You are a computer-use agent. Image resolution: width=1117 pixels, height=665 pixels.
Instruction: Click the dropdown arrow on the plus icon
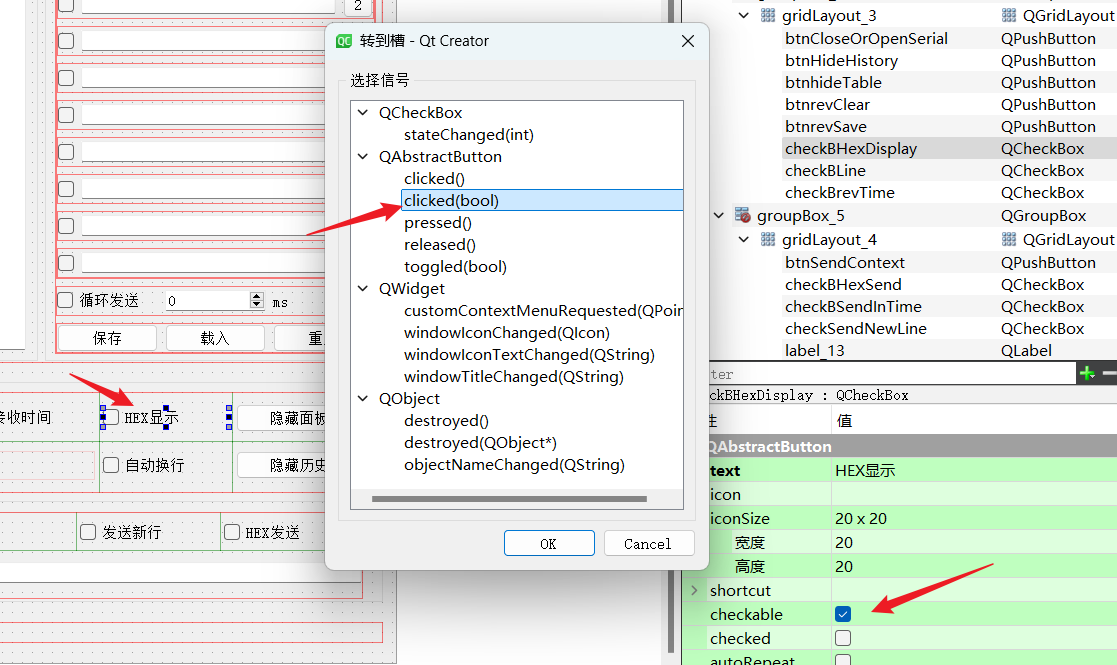[x=1094, y=379]
